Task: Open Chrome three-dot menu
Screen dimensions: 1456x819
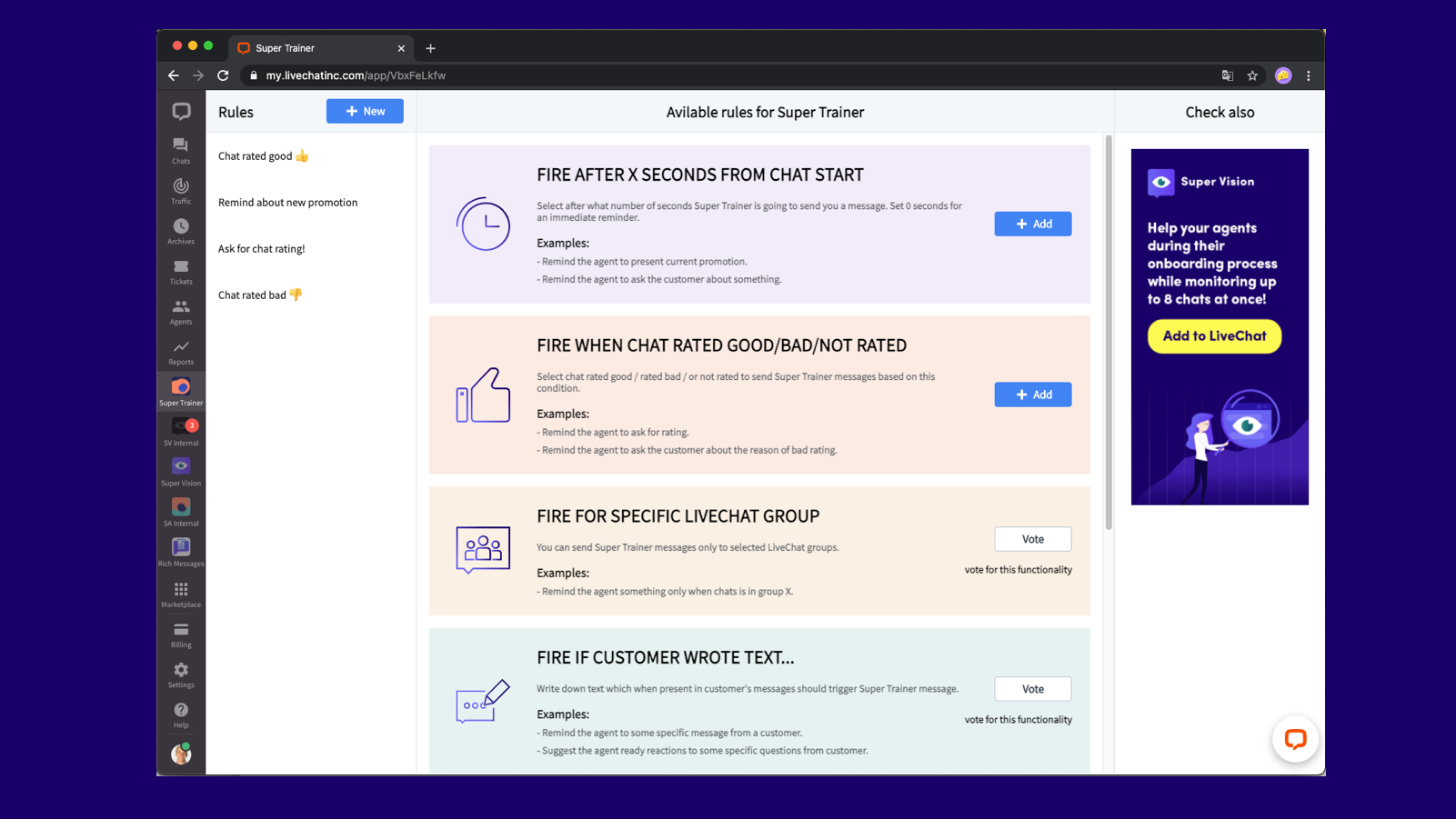Action: pos(1309,75)
